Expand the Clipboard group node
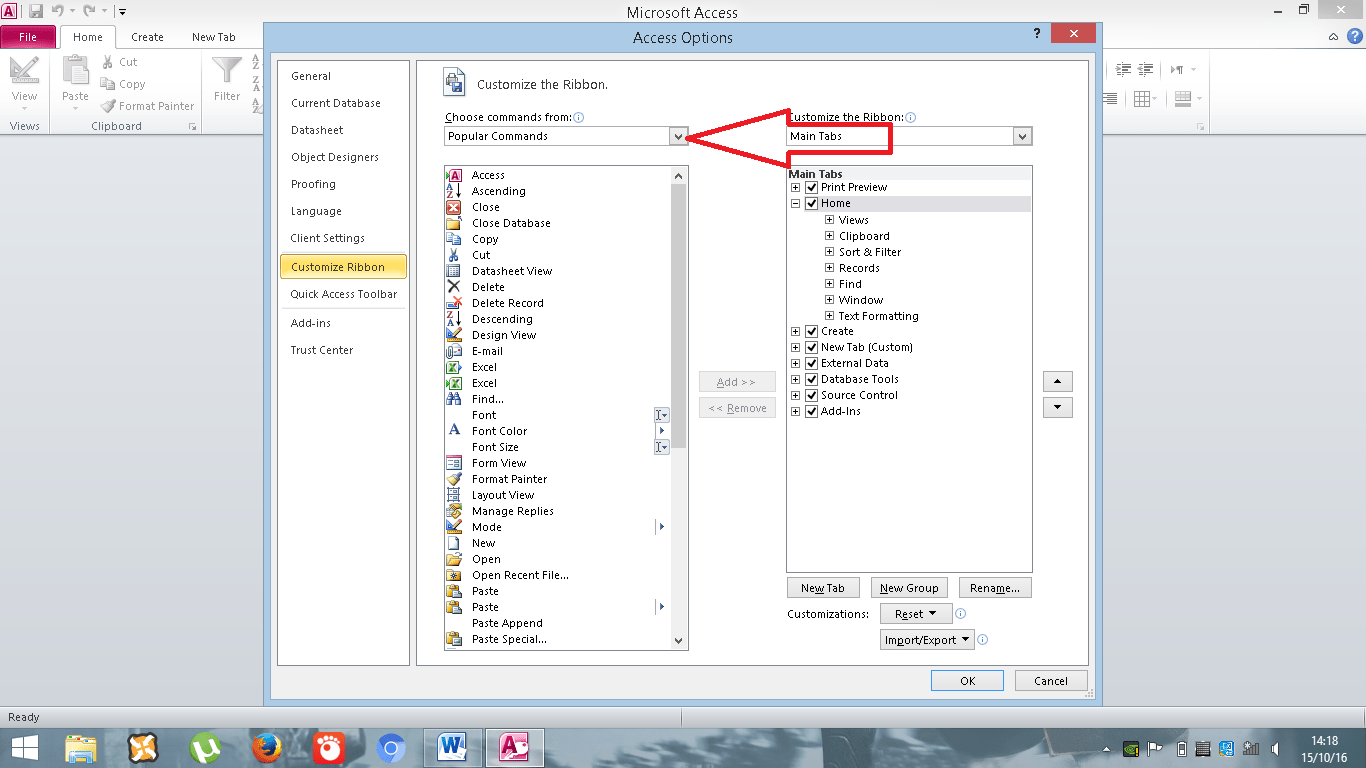The width and height of the screenshot is (1366, 768). pyautogui.click(x=830, y=236)
